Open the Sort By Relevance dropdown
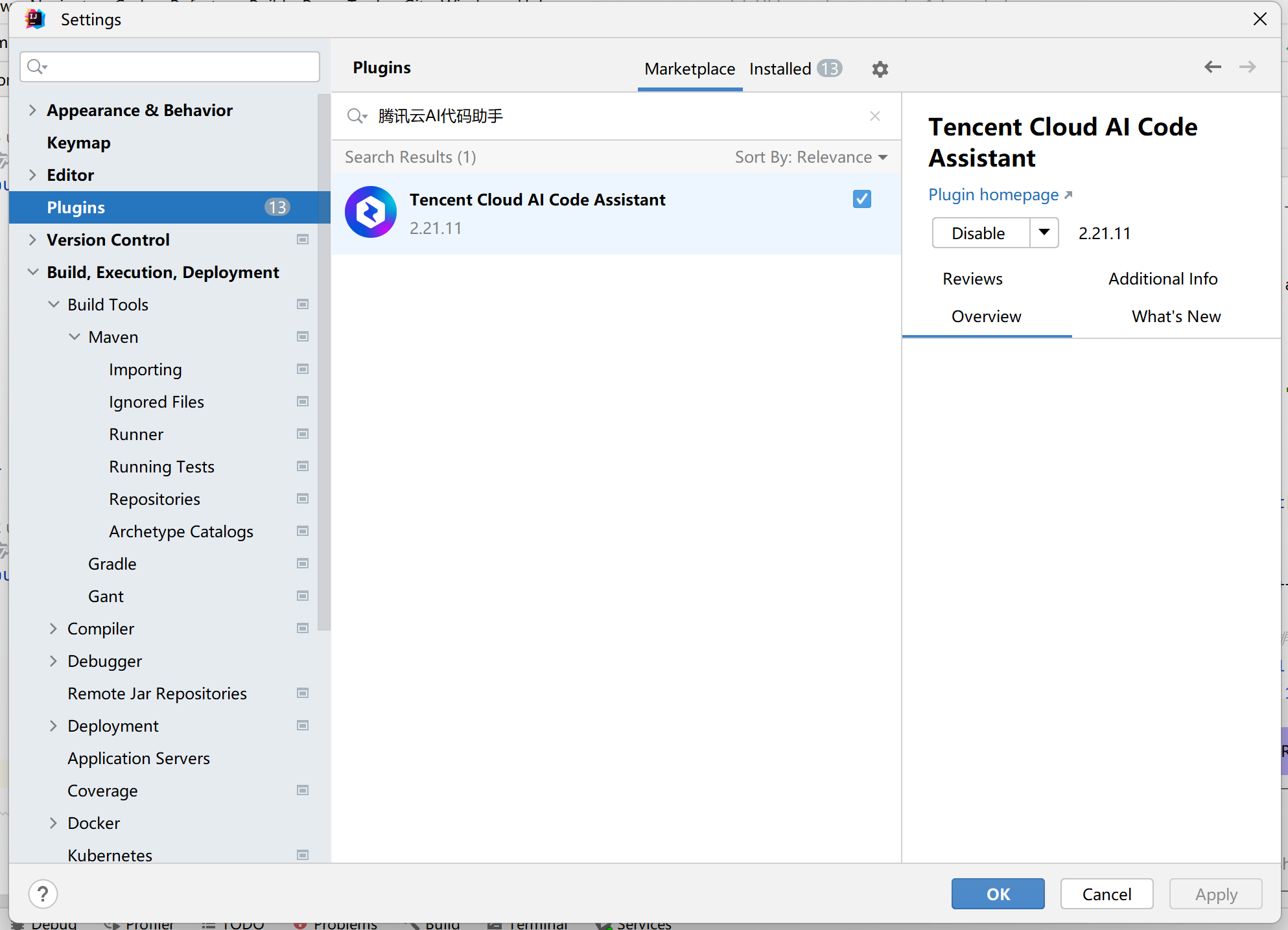 pos(810,157)
